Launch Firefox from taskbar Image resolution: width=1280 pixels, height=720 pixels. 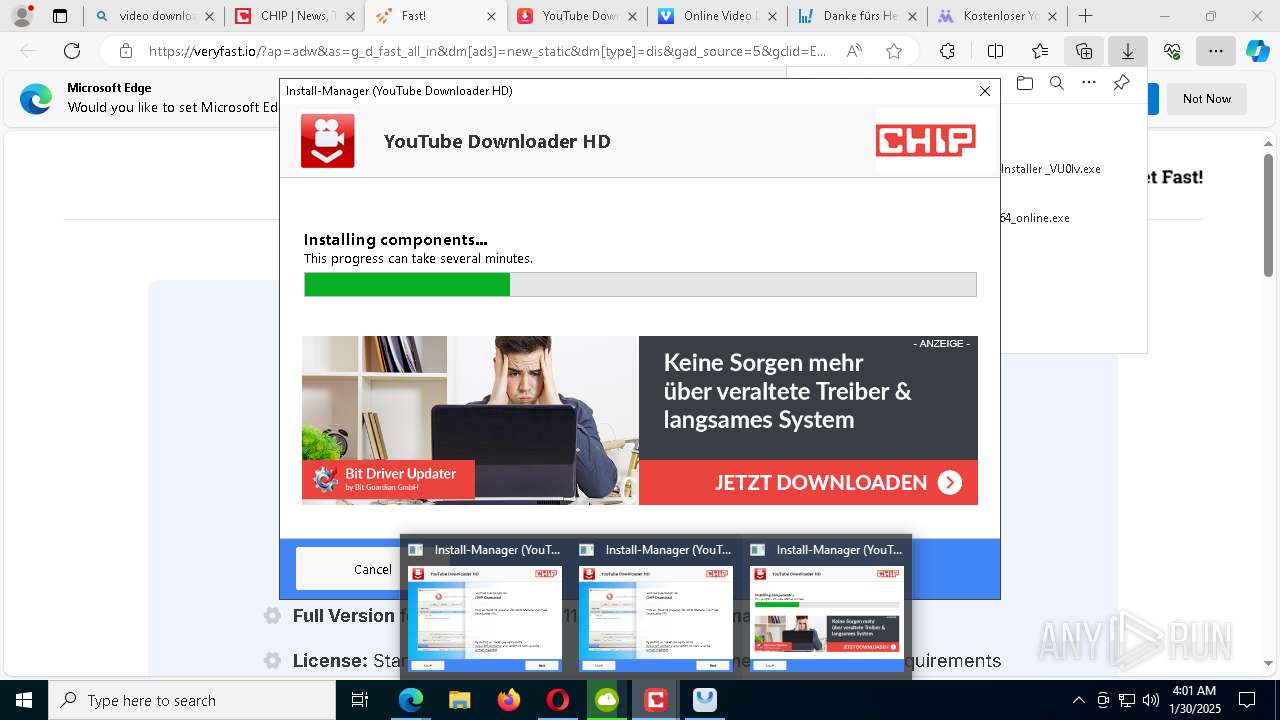pos(509,700)
